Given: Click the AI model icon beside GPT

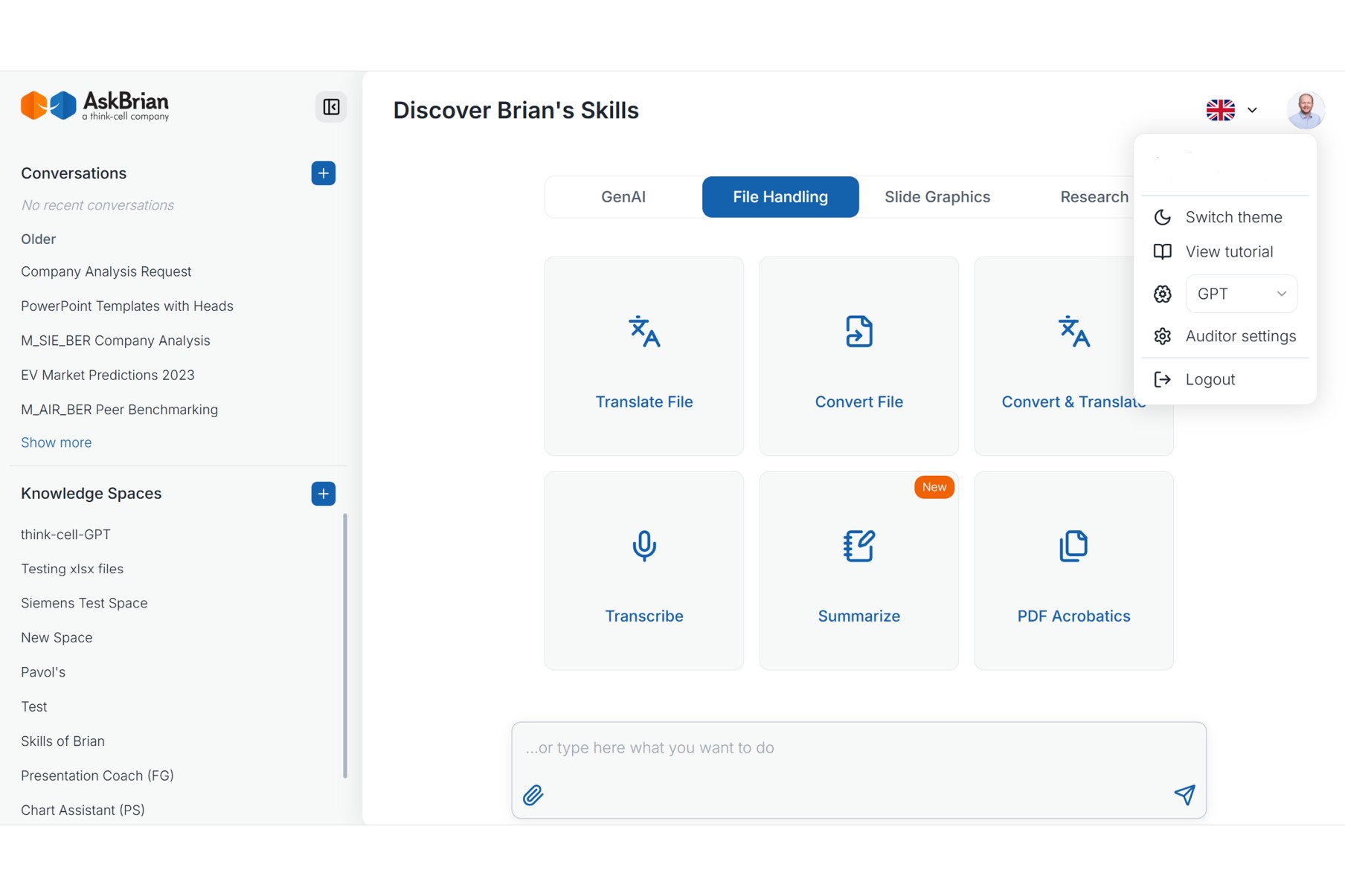Looking at the screenshot, I should tap(1162, 294).
